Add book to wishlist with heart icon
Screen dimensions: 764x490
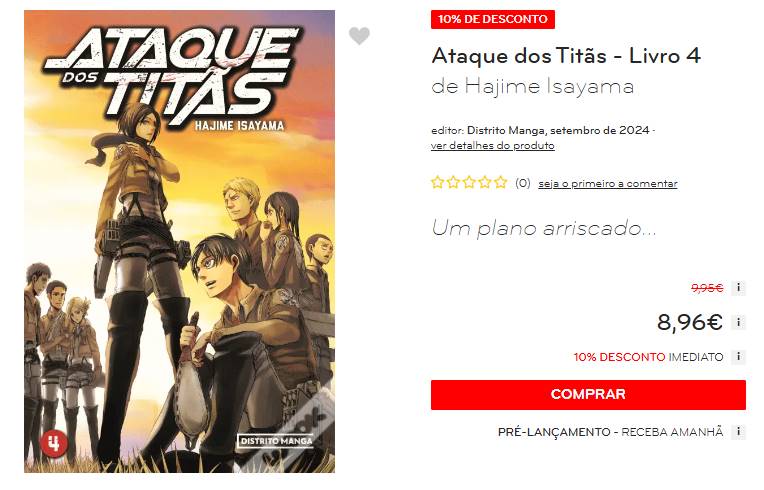coord(359,36)
